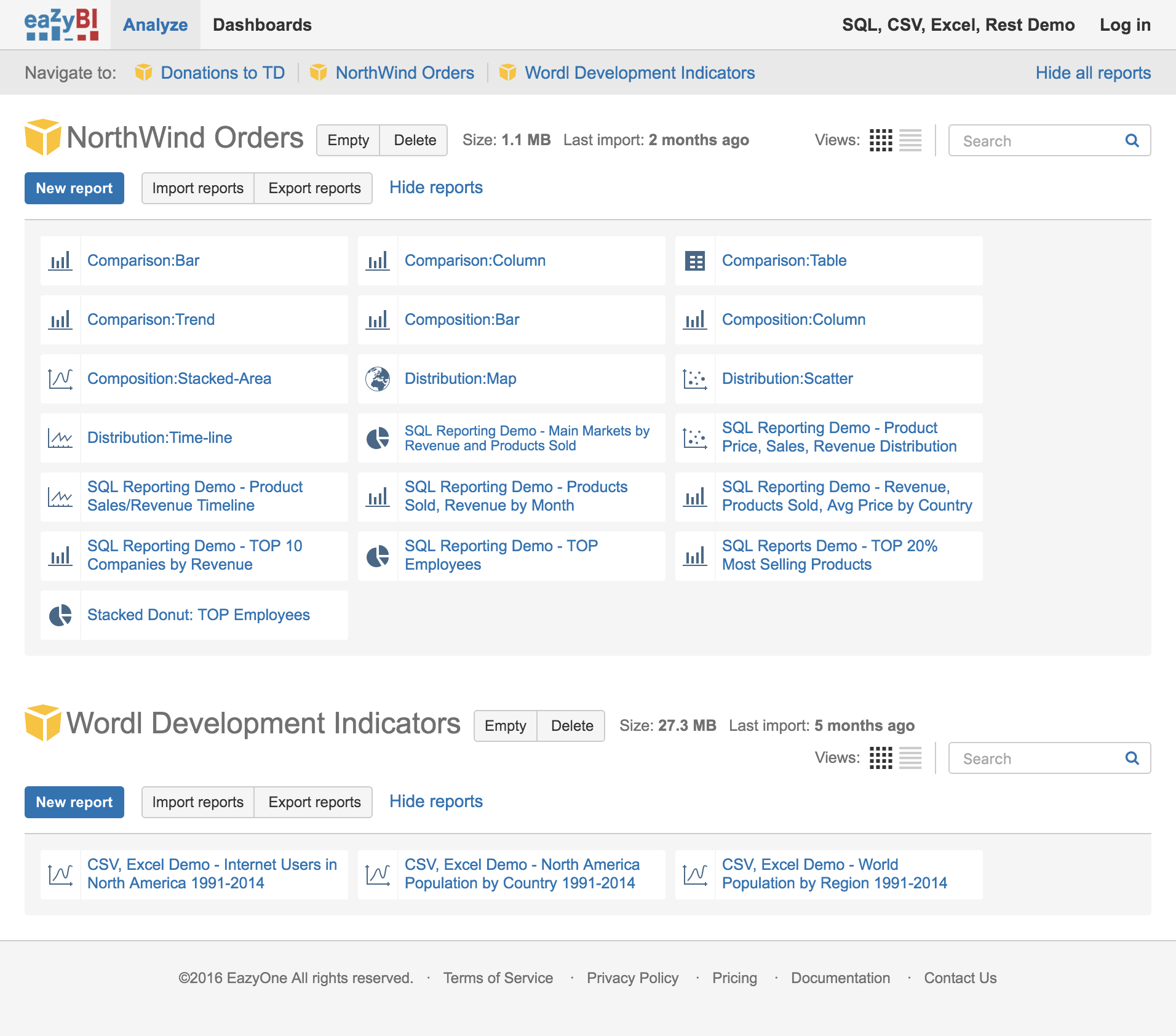Click the Distribution:Time-line chart icon

coord(60,437)
